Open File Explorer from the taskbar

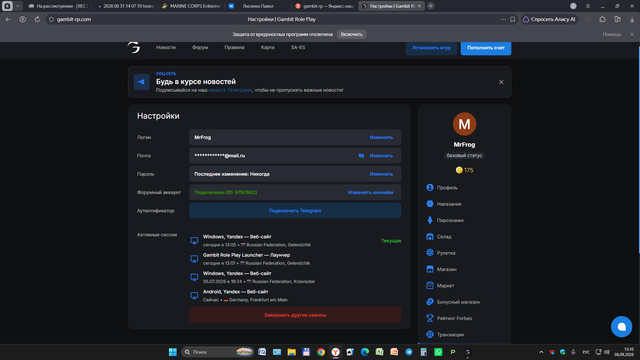pos(291,352)
